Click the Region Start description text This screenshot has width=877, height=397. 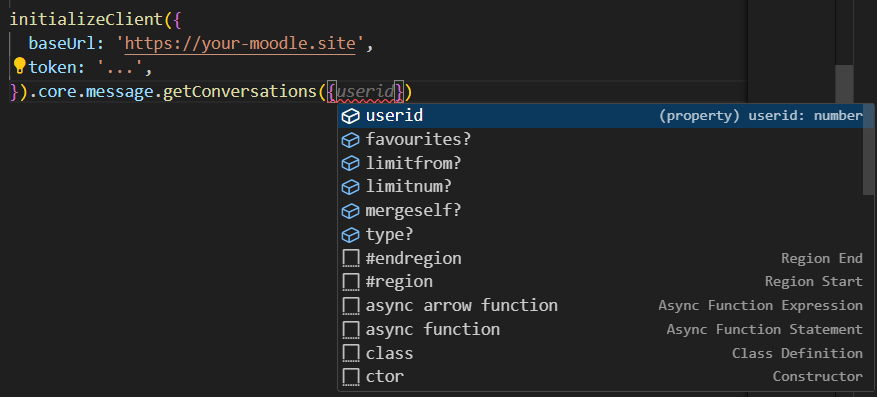pos(814,282)
